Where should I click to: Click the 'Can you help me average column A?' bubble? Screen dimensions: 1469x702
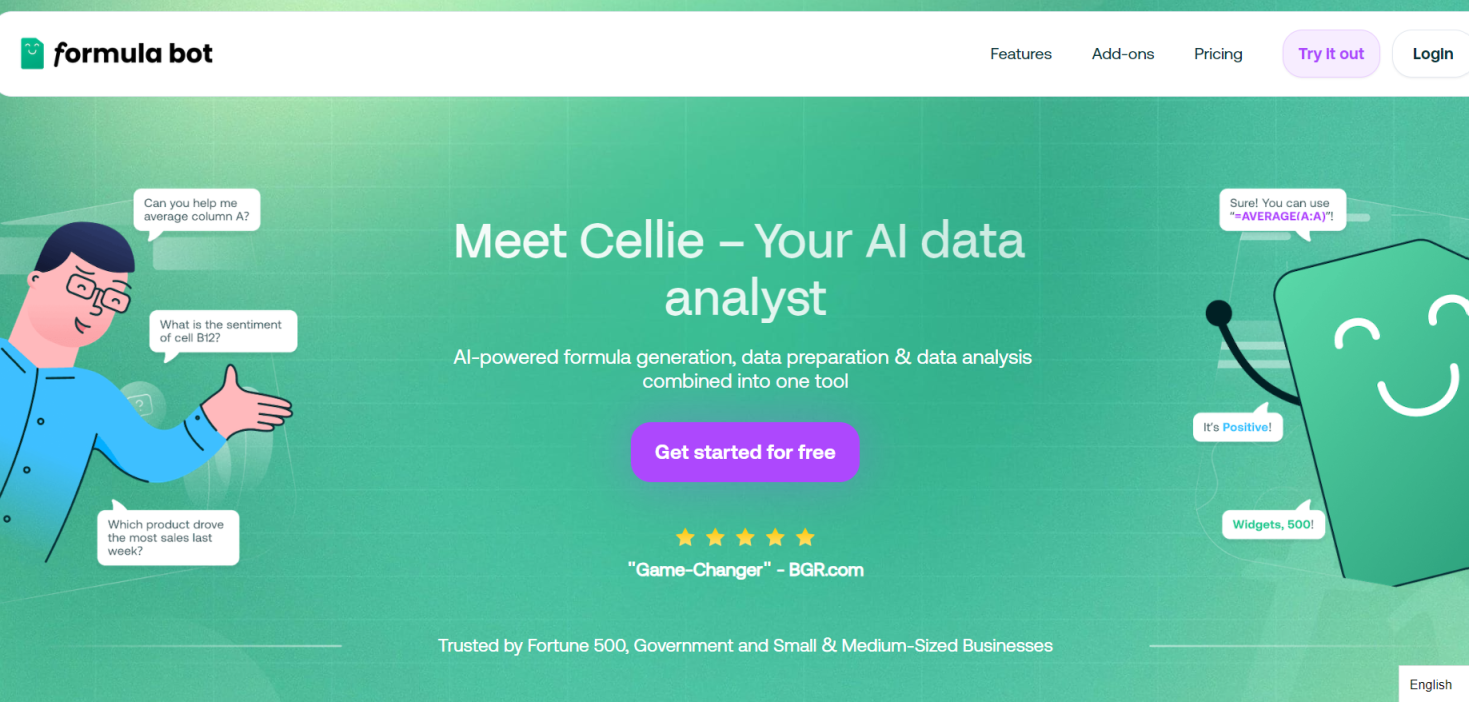tap(196, 209)
